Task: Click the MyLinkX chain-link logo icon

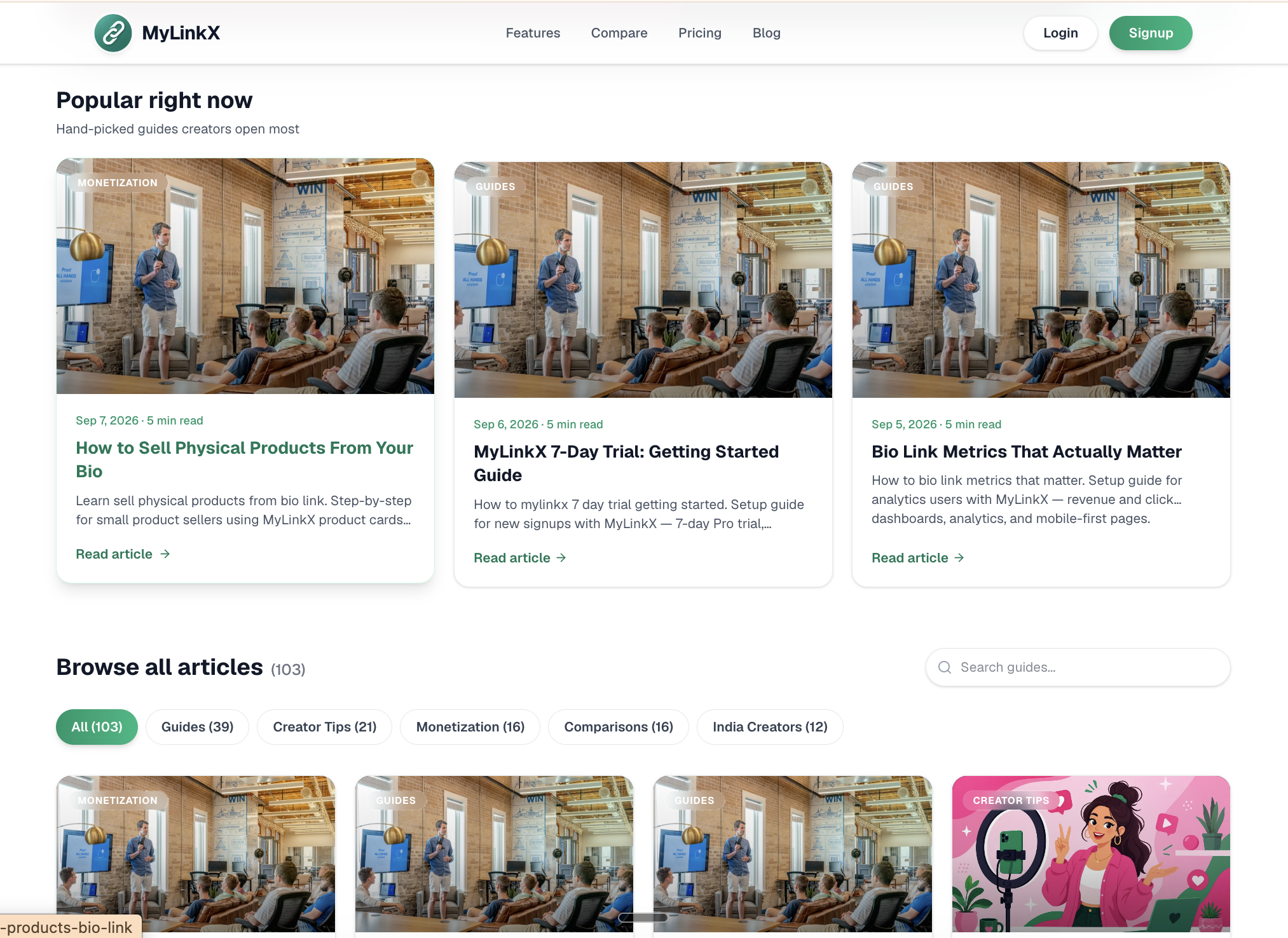Action: [x=113, y=33]
